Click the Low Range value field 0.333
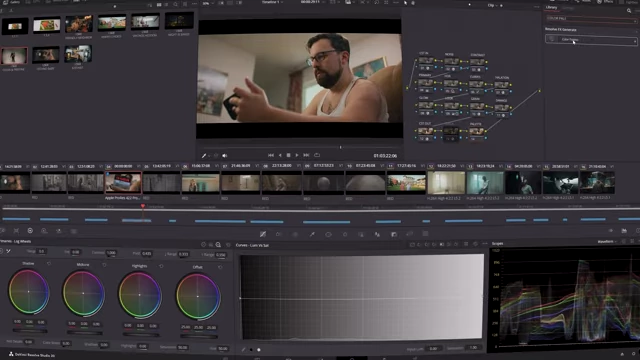 (x=184, y=254)
